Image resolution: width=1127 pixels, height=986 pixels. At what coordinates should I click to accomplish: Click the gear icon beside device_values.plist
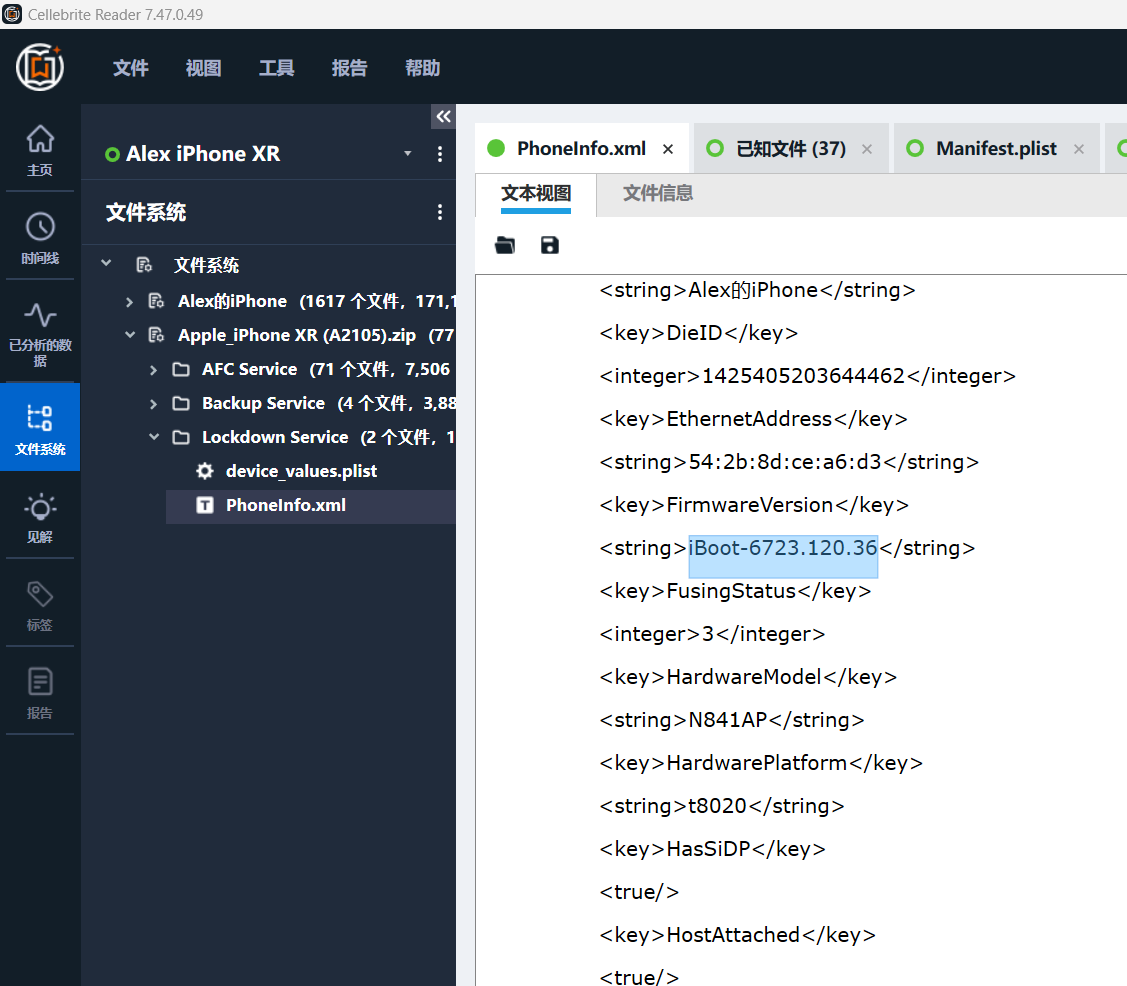point(205,471)
